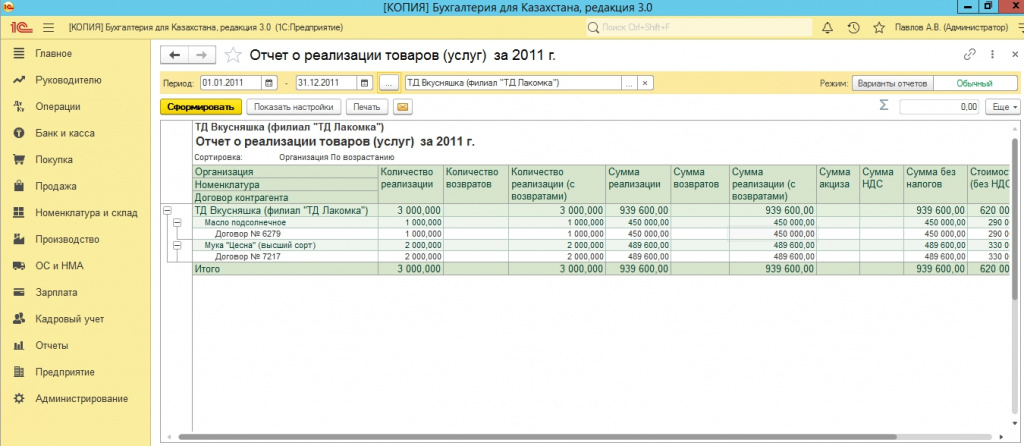Open Варианты отчетов

(893, 84)
